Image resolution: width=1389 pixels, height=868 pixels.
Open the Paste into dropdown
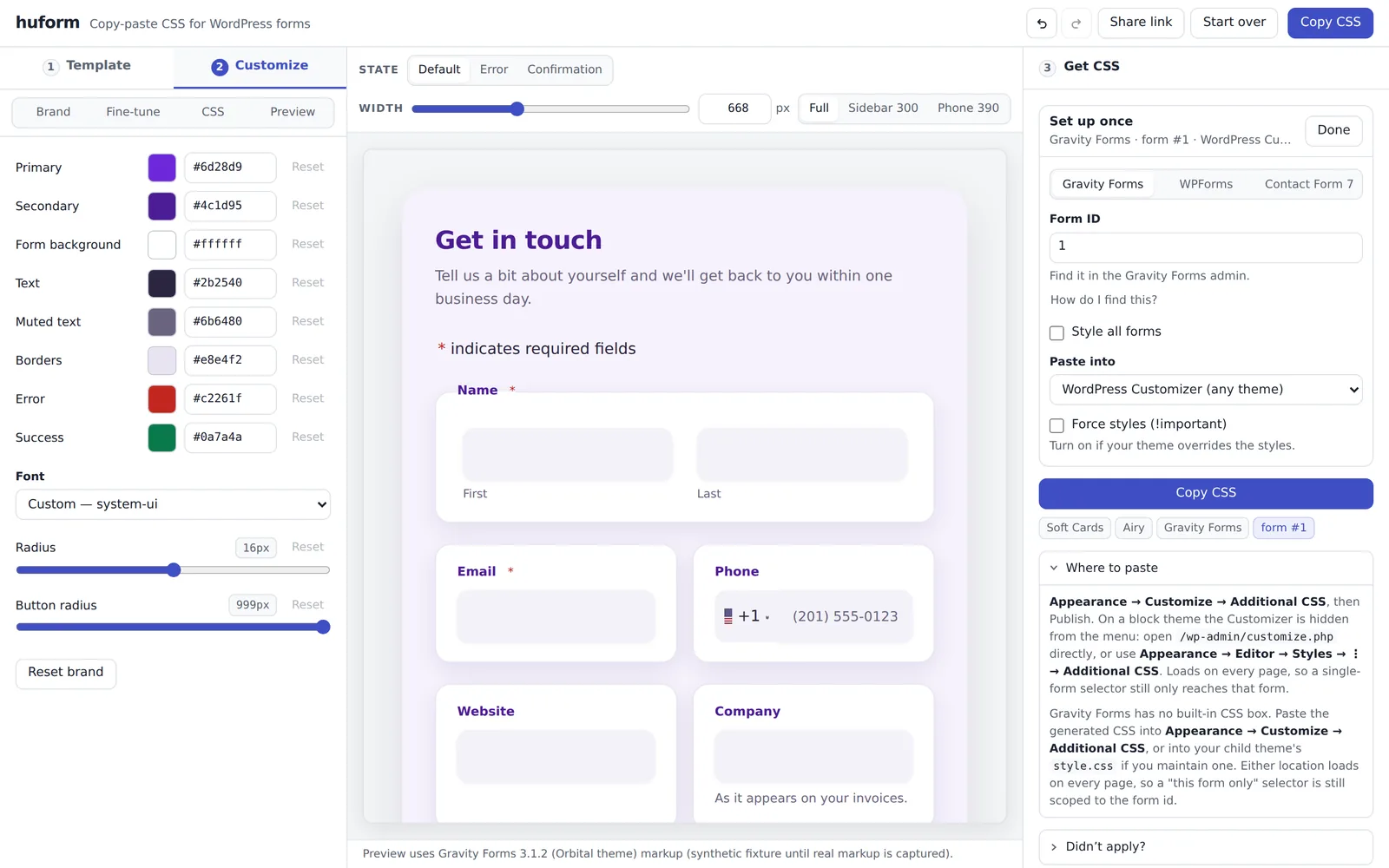1206,390
